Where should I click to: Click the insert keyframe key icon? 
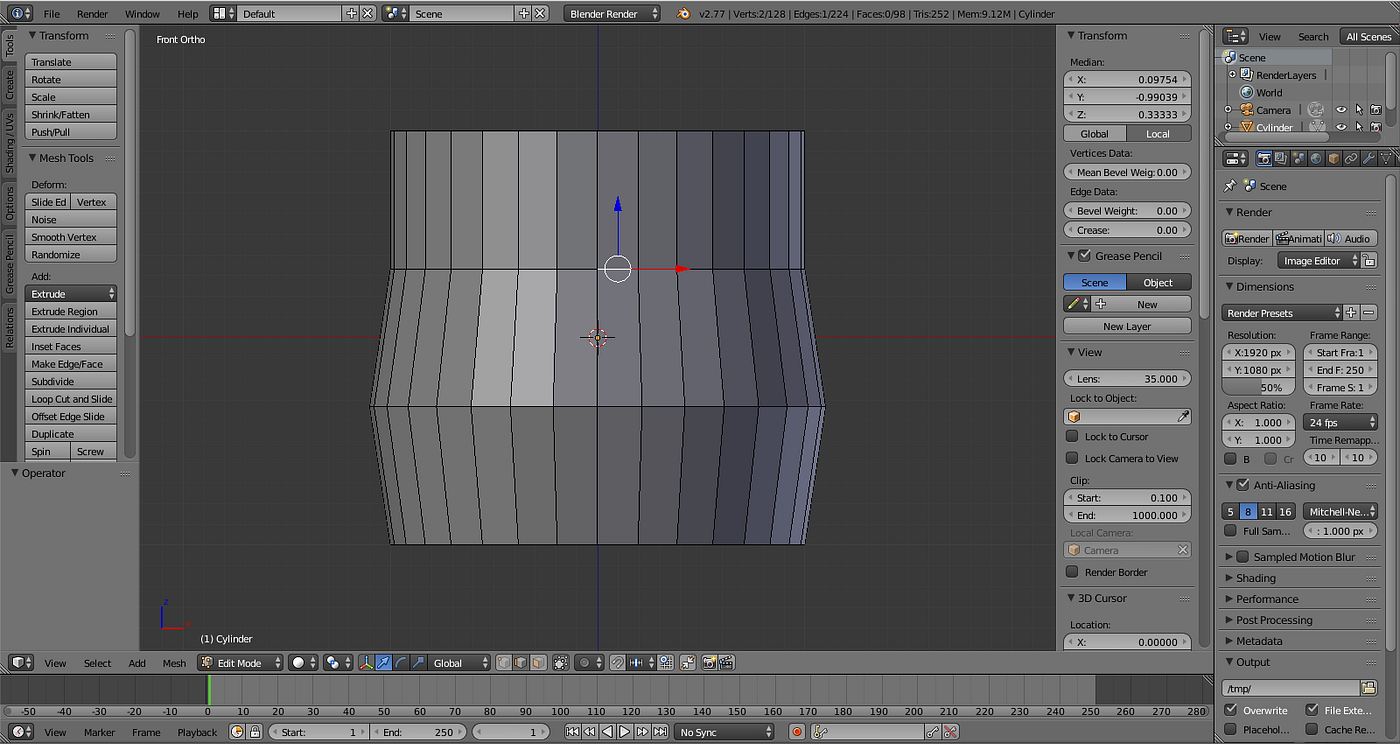(933, 732)
